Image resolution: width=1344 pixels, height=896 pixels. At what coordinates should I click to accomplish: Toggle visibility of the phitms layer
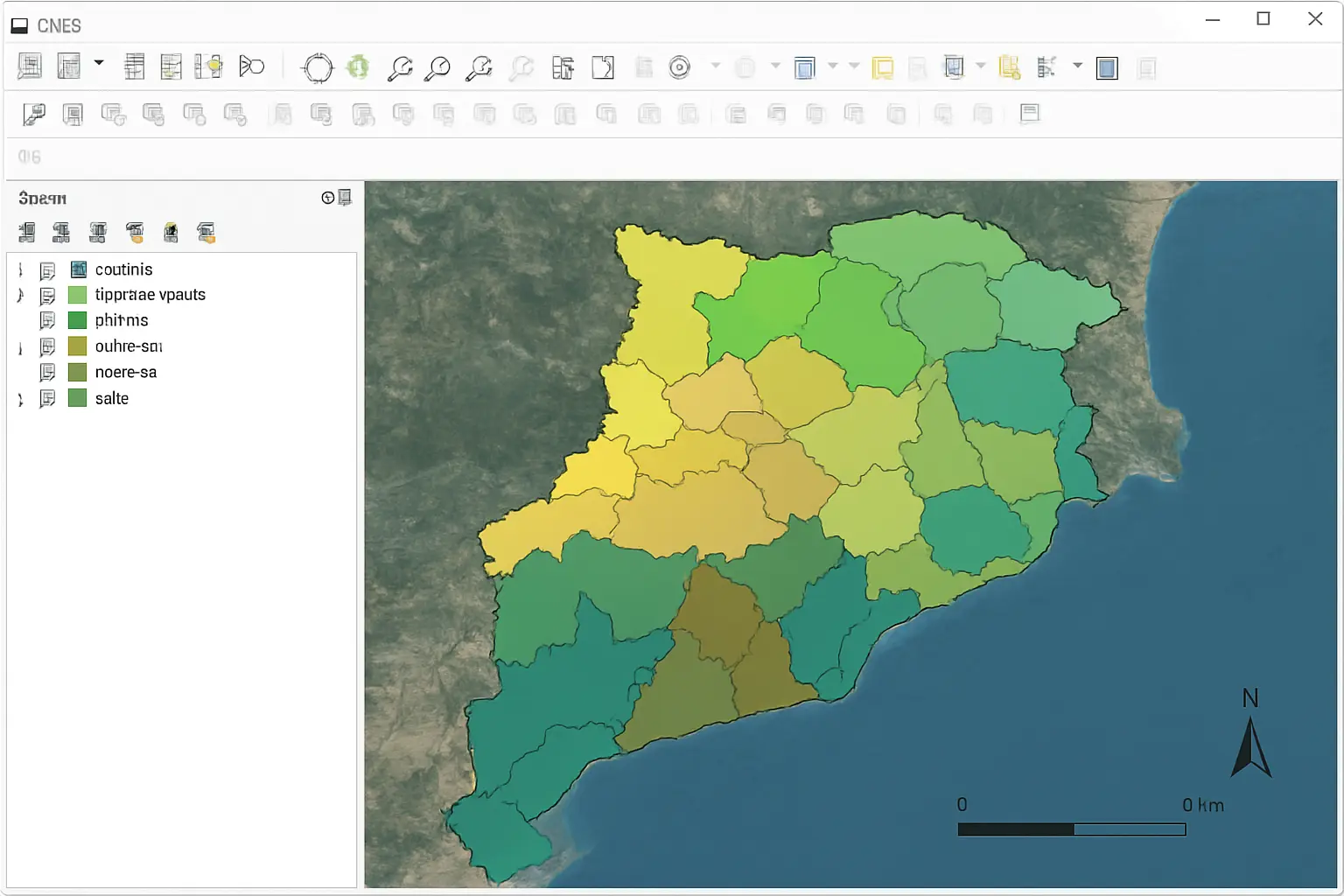[x=47, y=321]
